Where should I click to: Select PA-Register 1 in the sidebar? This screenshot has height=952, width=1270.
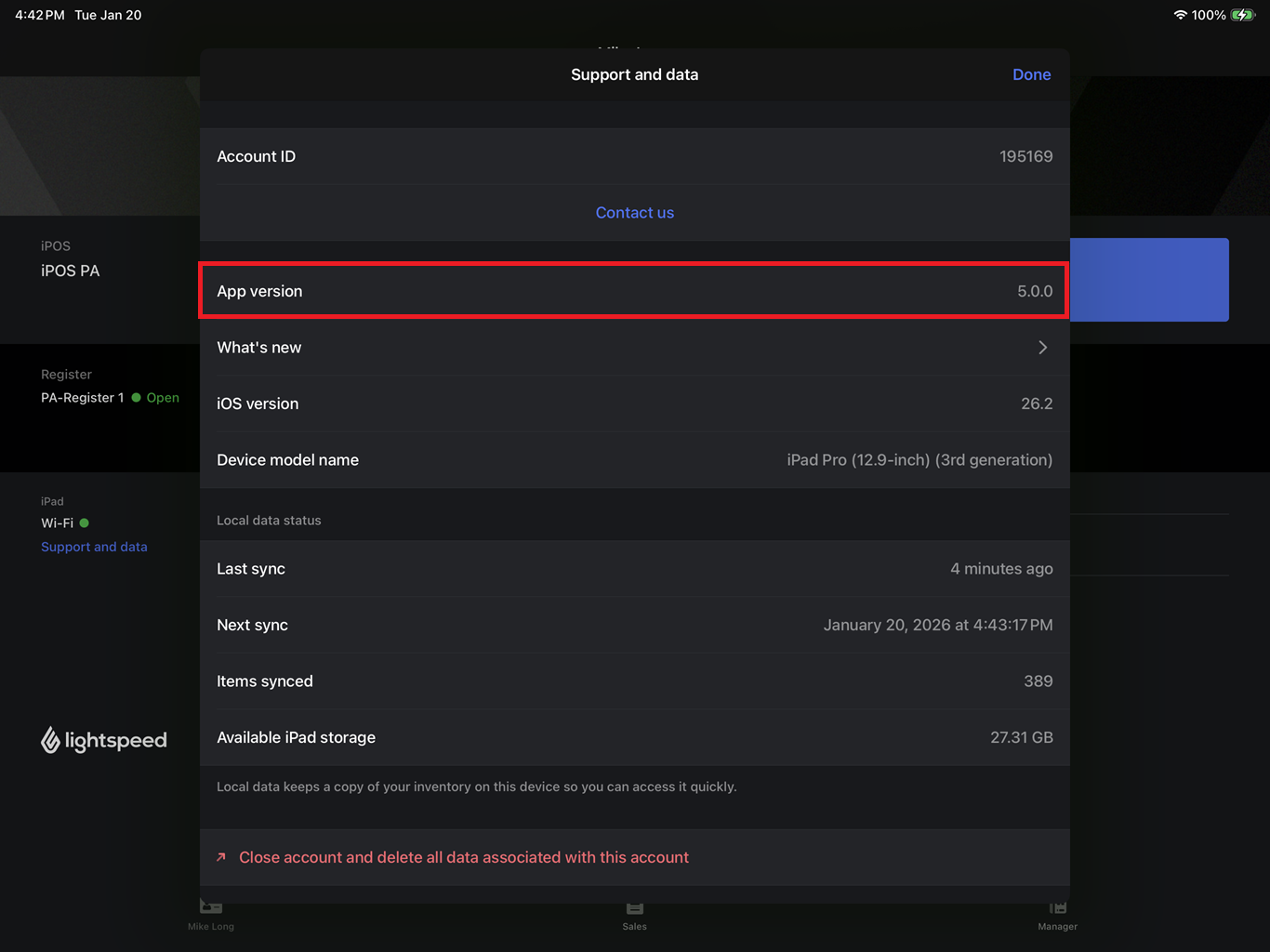pos(82,398)
